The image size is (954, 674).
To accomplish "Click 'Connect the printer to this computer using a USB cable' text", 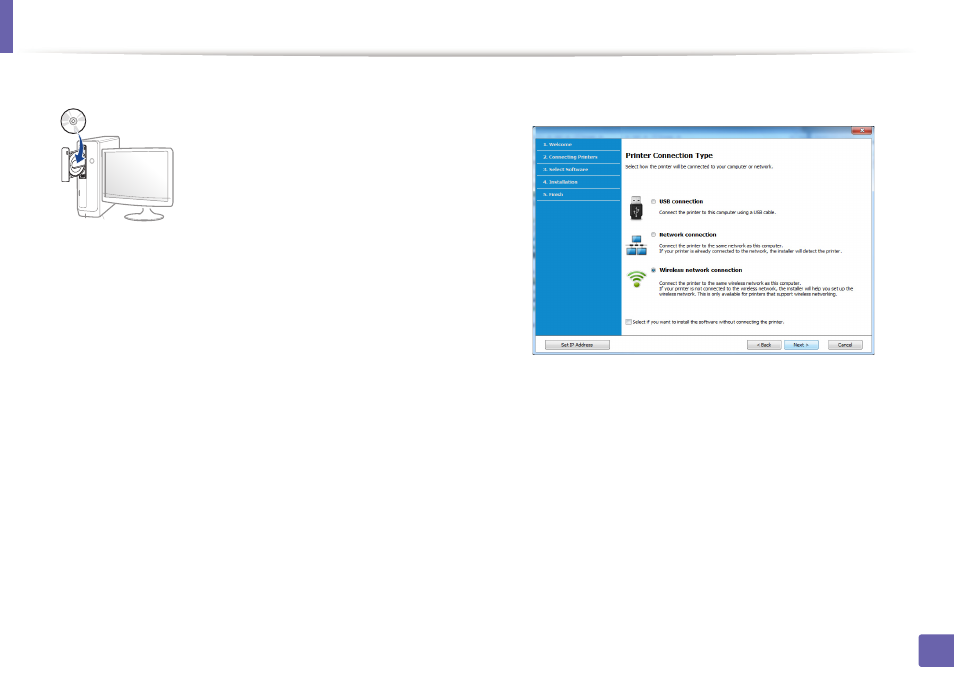I will coord(718,213).
